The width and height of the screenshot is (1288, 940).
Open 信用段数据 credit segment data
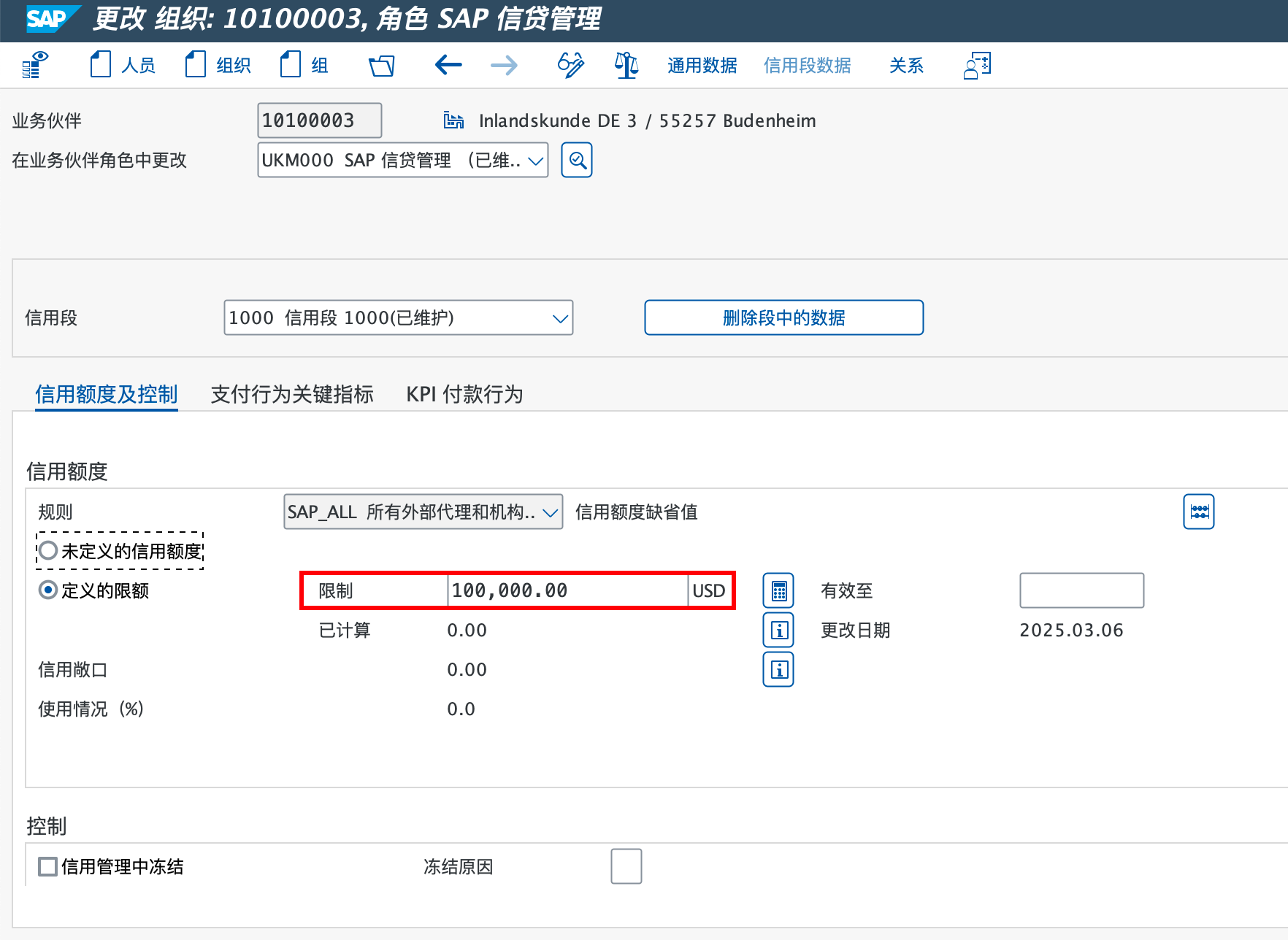tap(807, 66)
